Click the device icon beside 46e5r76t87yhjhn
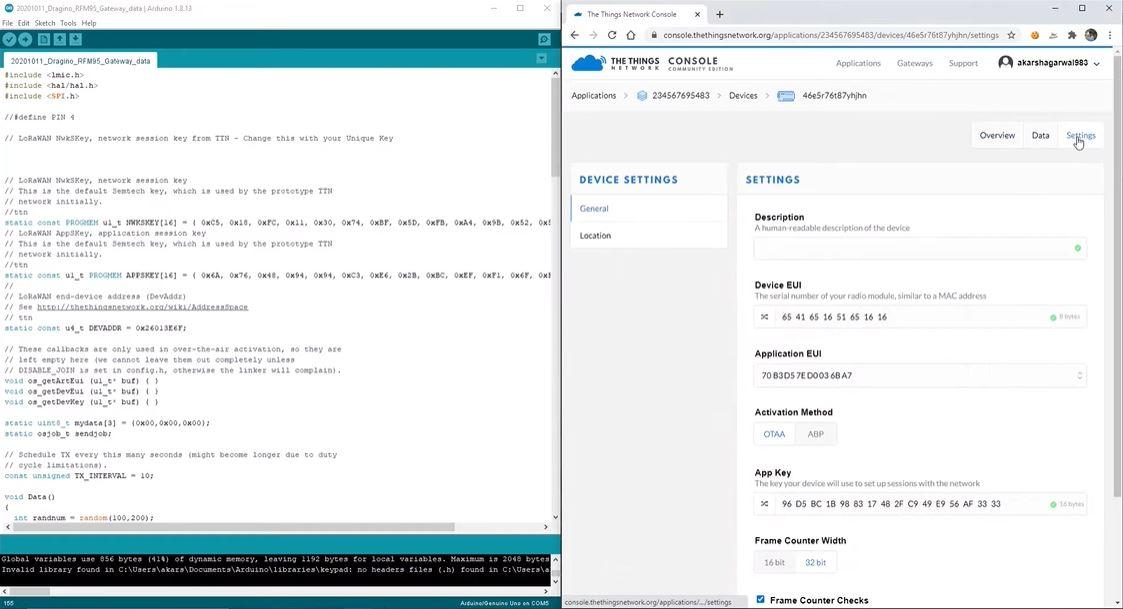 coord(786,96)
